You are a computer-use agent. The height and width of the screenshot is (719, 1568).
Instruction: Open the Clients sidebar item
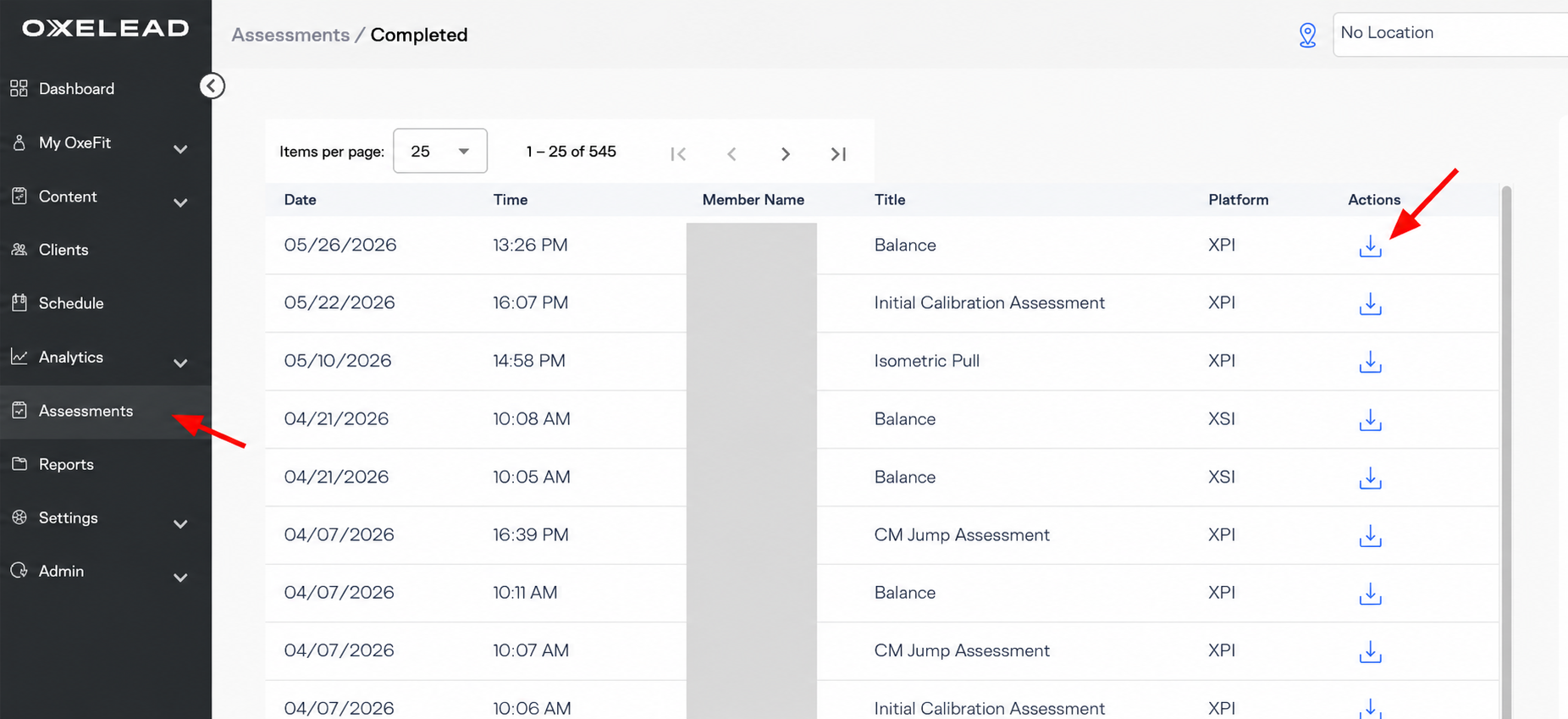105,250
